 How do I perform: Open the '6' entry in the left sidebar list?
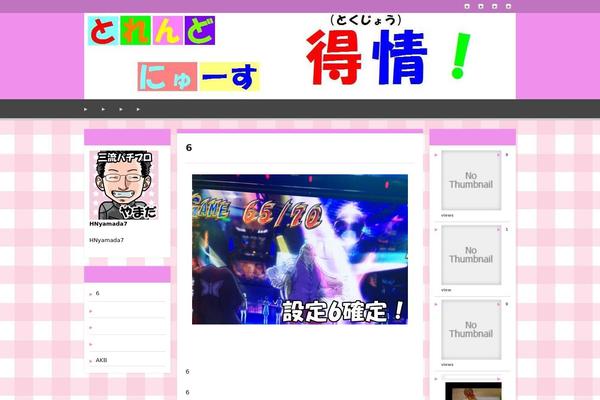(x=97, y=293)
